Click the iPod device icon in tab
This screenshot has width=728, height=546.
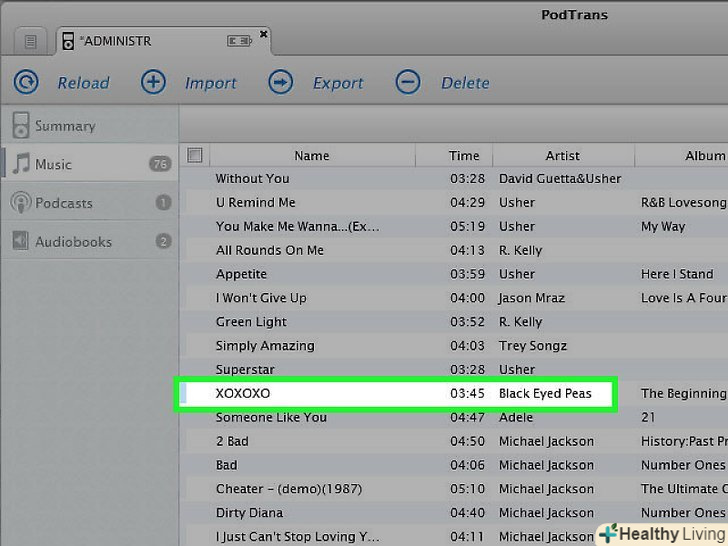click(68, 41)
